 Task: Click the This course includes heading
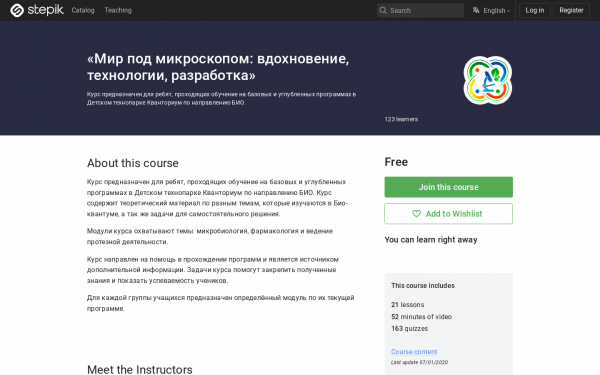(x=423, y=285)
